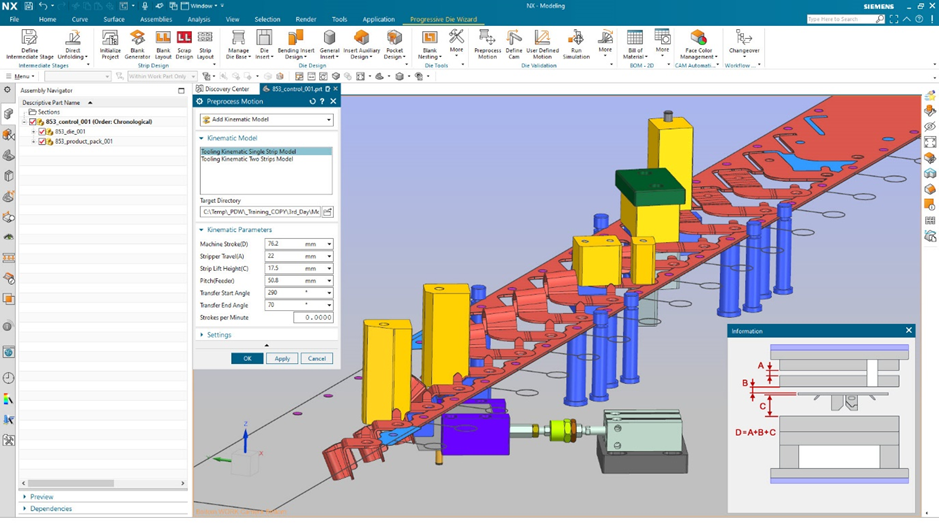Open the Menu dropdown button

20,77
